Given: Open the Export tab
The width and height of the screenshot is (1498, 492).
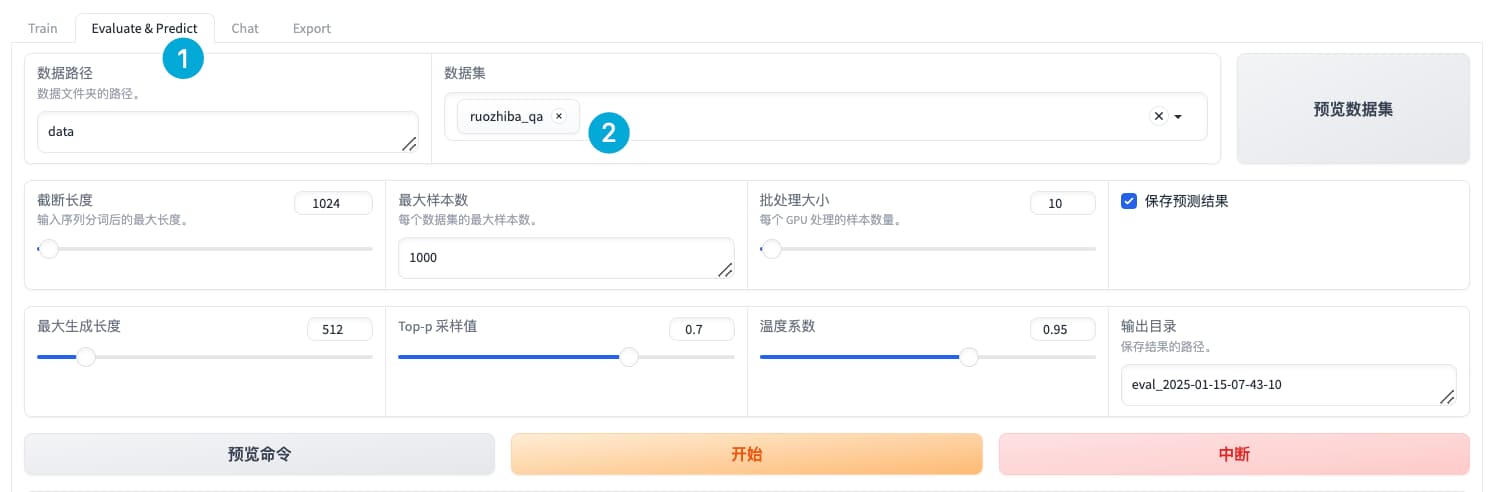Looking at the screenshot, I should pos(312,28).
